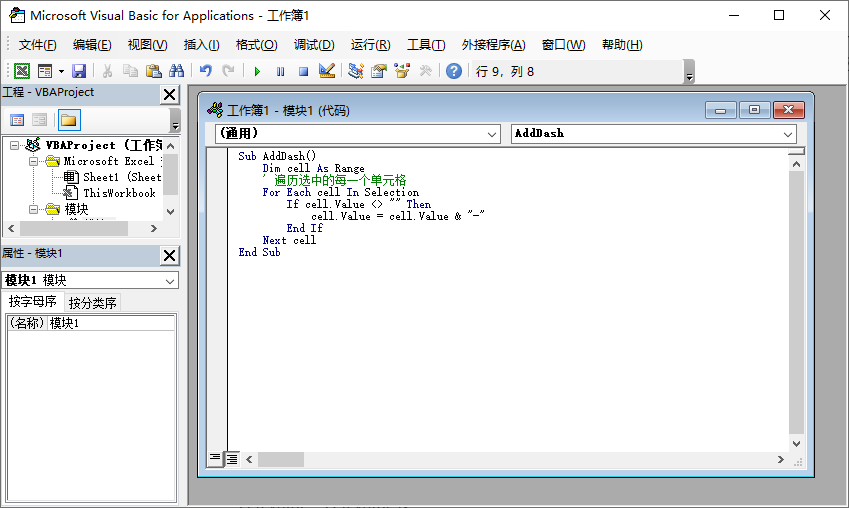Switch to Microsoft Excel view icon

coord(22,71)
